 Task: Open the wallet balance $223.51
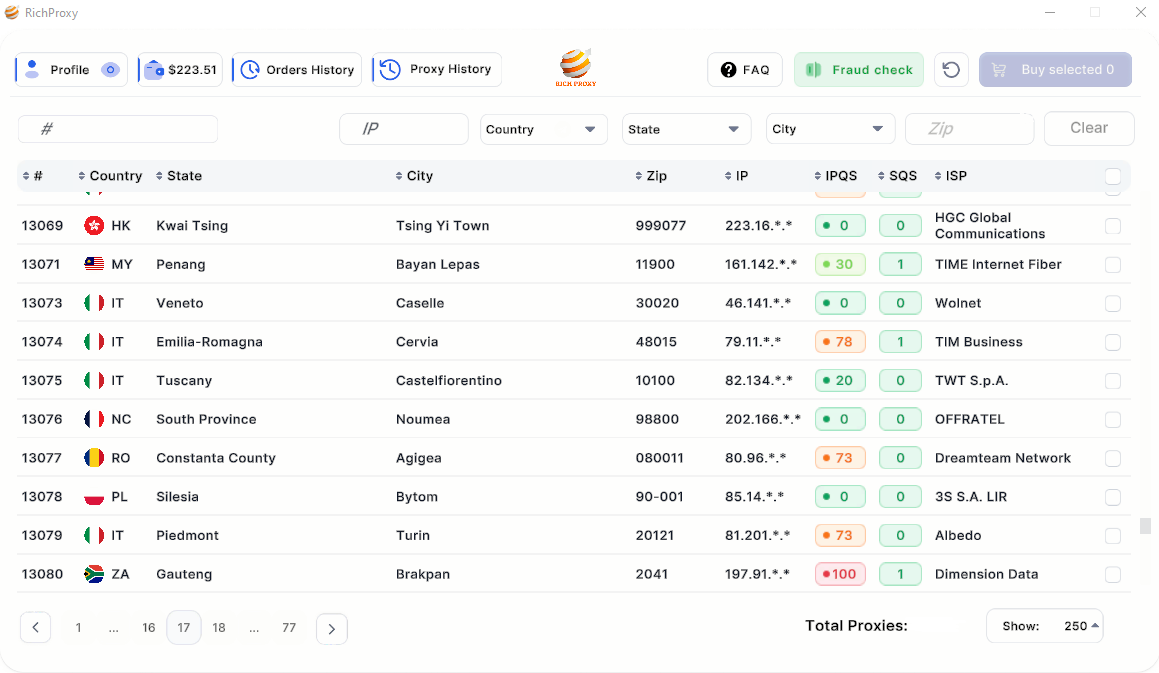tap(181, 70)
